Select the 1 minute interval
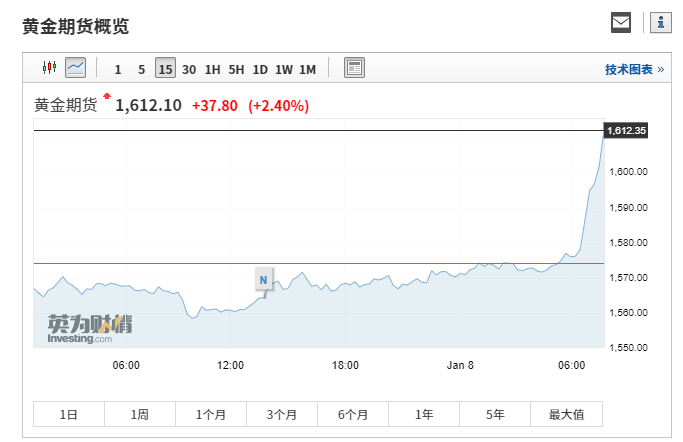Image resolution: width=683 pixels, height=442 pixels. [118, 69]
